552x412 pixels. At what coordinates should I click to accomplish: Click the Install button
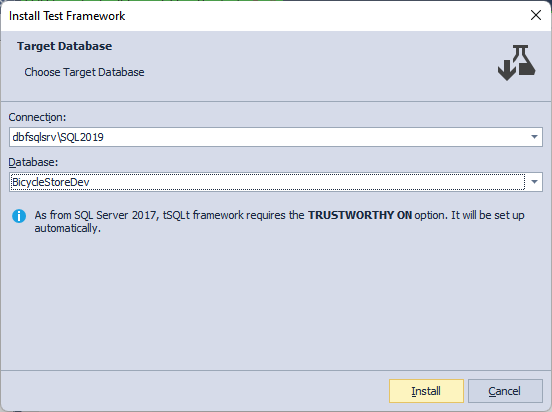(426, 391)
